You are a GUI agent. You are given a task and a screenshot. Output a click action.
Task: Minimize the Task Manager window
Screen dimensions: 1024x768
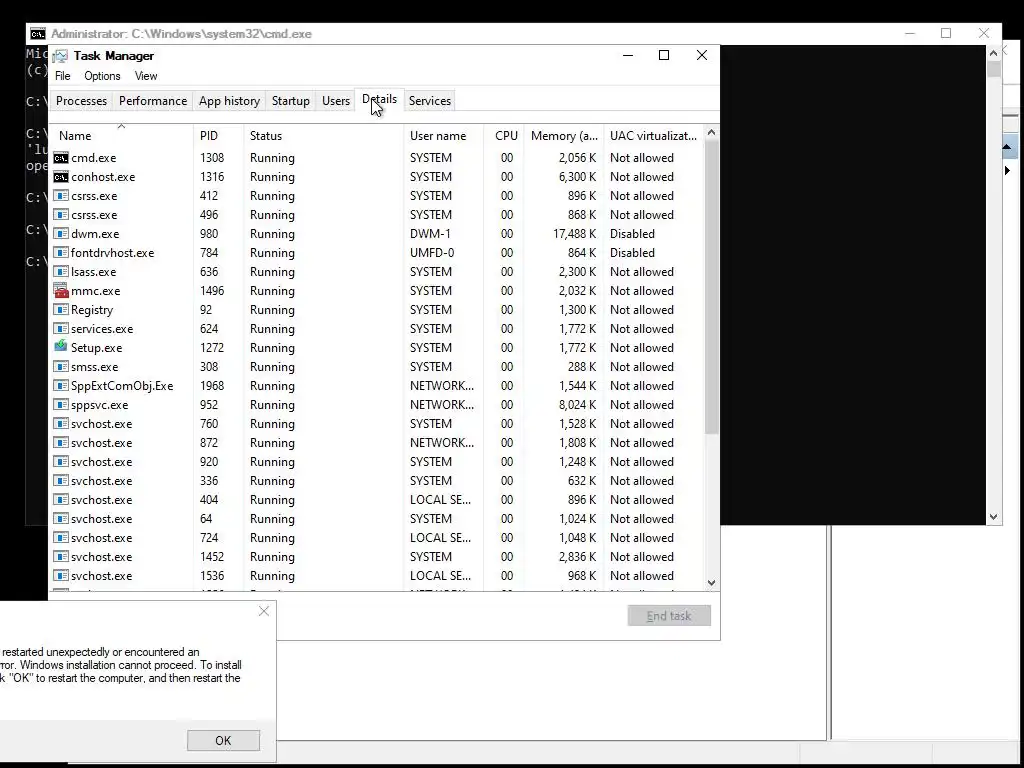pos(628,56)
